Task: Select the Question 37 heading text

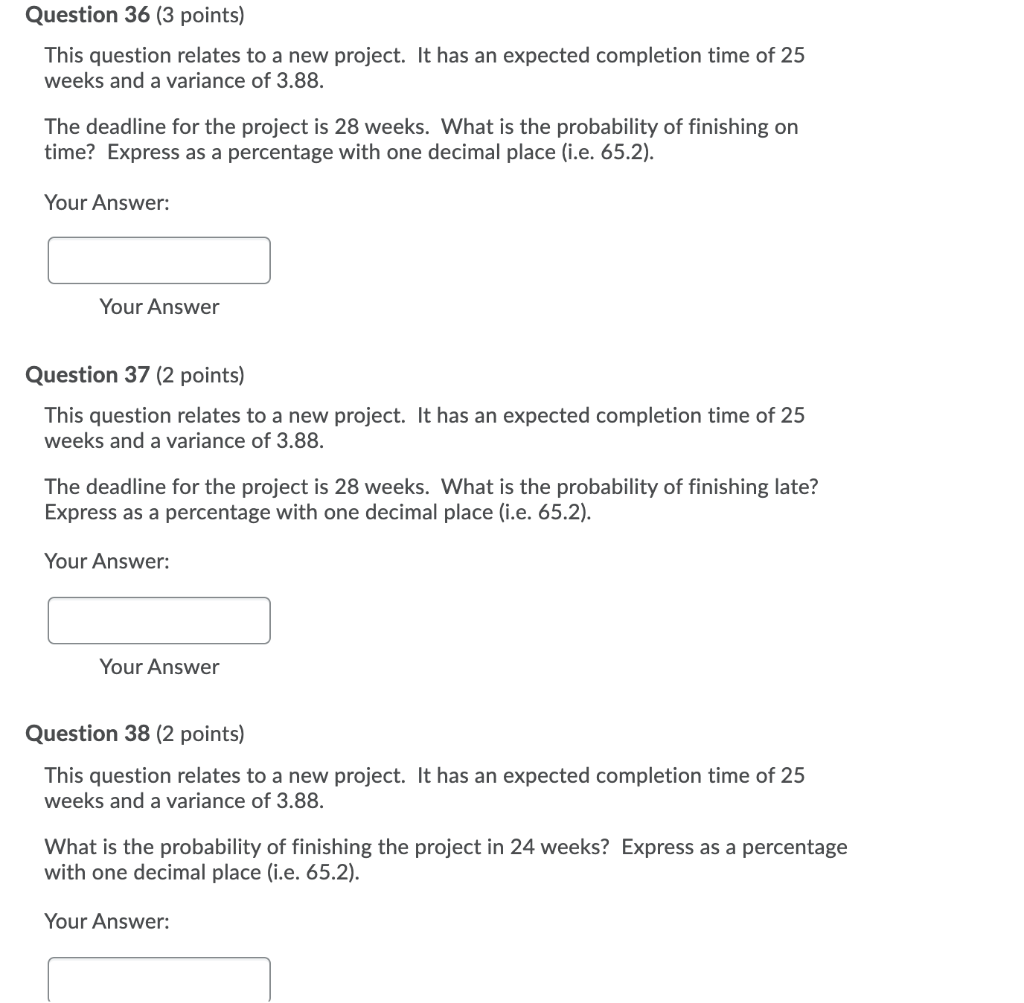Action: click(x=86, y=374)
